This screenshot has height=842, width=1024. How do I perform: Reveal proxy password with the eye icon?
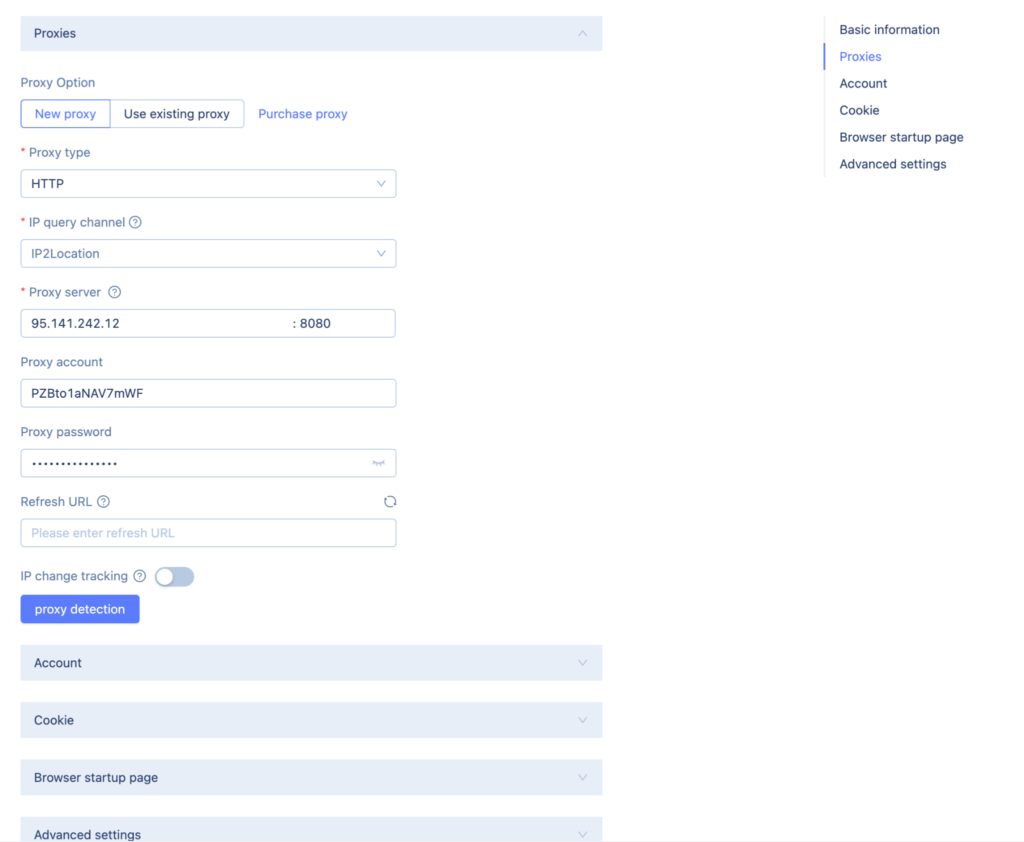coord(379,463)
